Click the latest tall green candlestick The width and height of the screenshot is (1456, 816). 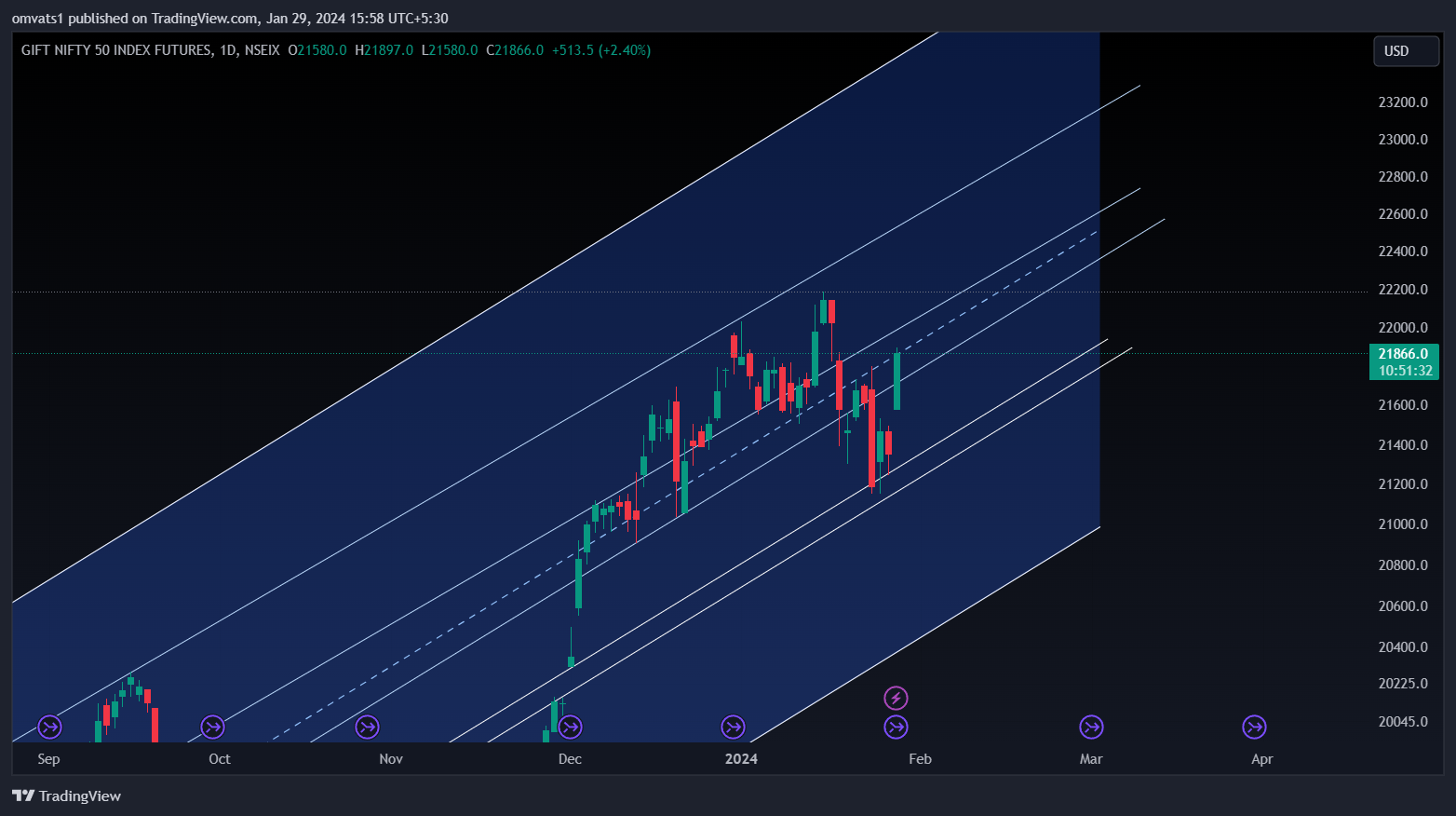click(x=897, y=380)
